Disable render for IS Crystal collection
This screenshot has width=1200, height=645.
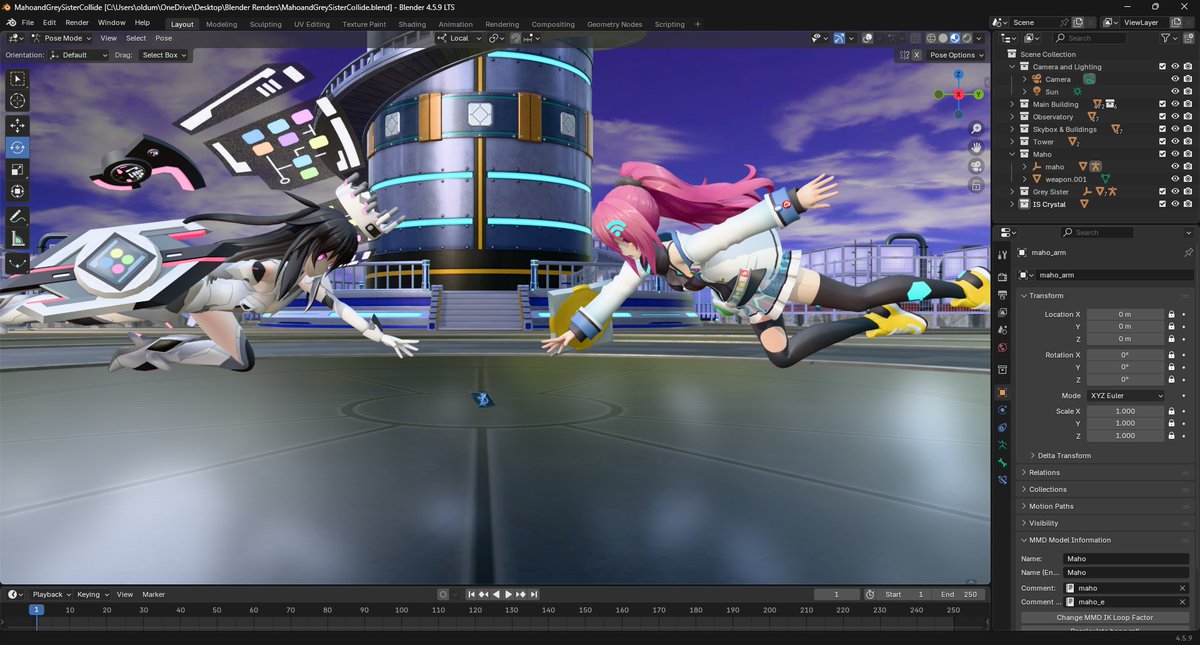1188,204
